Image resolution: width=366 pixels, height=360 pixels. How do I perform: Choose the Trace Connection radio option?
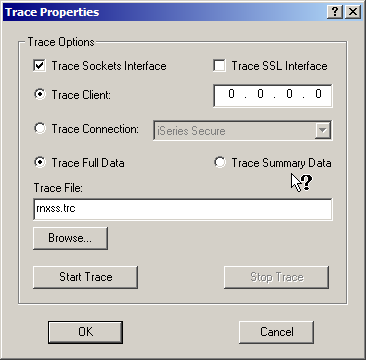pyautogui.click(x=40, y=128)
